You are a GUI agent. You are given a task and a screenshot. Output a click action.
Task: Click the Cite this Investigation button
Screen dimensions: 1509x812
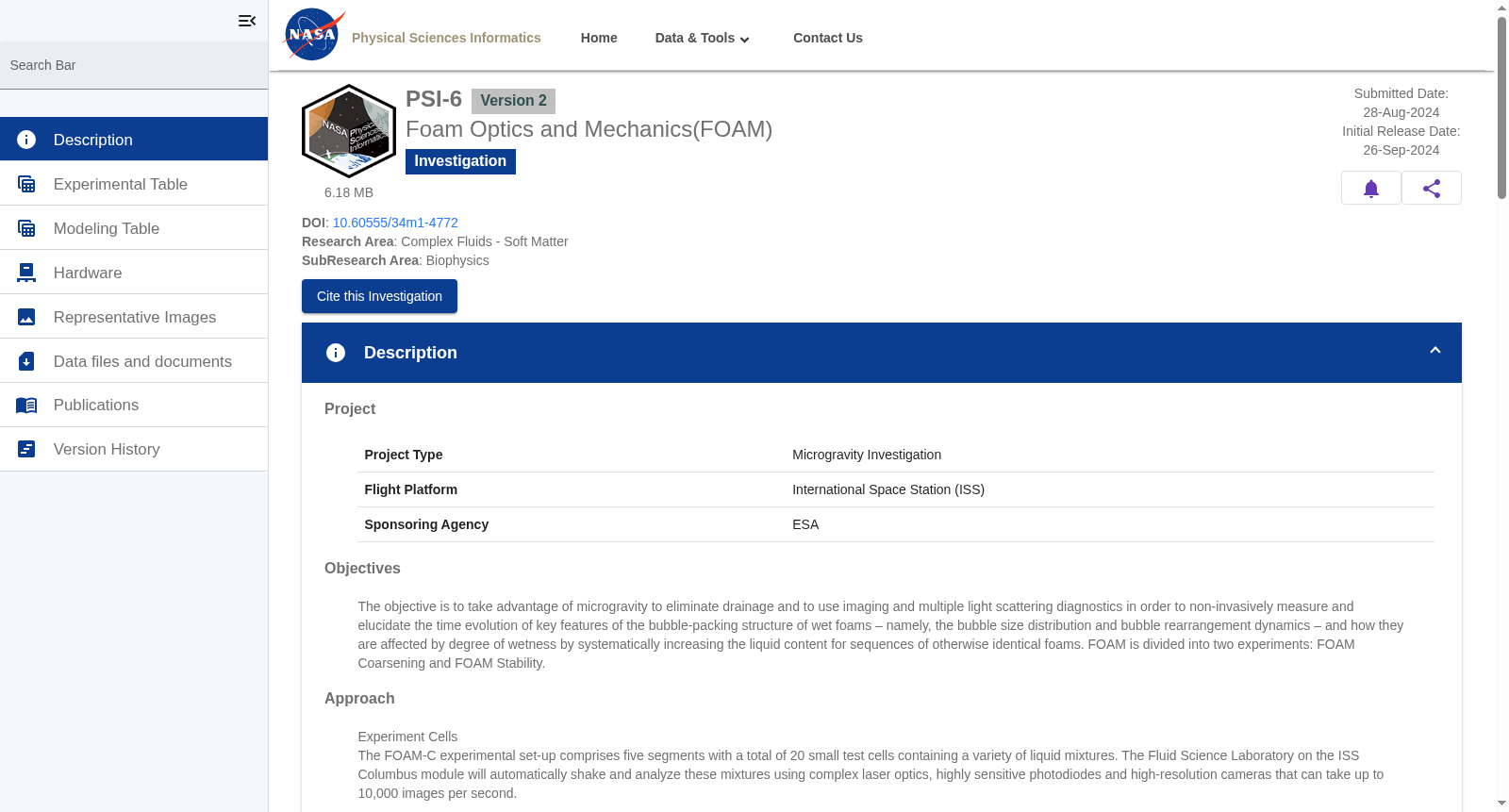pos(379,296)
